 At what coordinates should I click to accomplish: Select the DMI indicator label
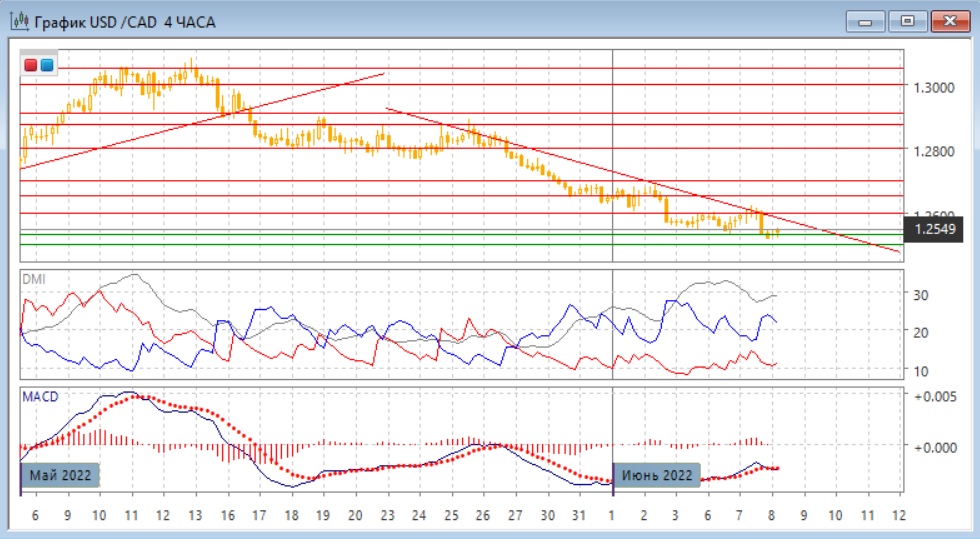[33, 279]
